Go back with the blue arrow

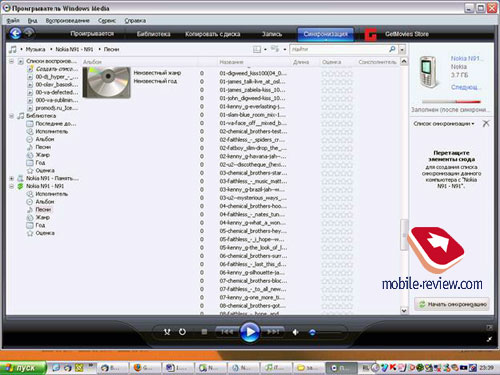[15, 33]
